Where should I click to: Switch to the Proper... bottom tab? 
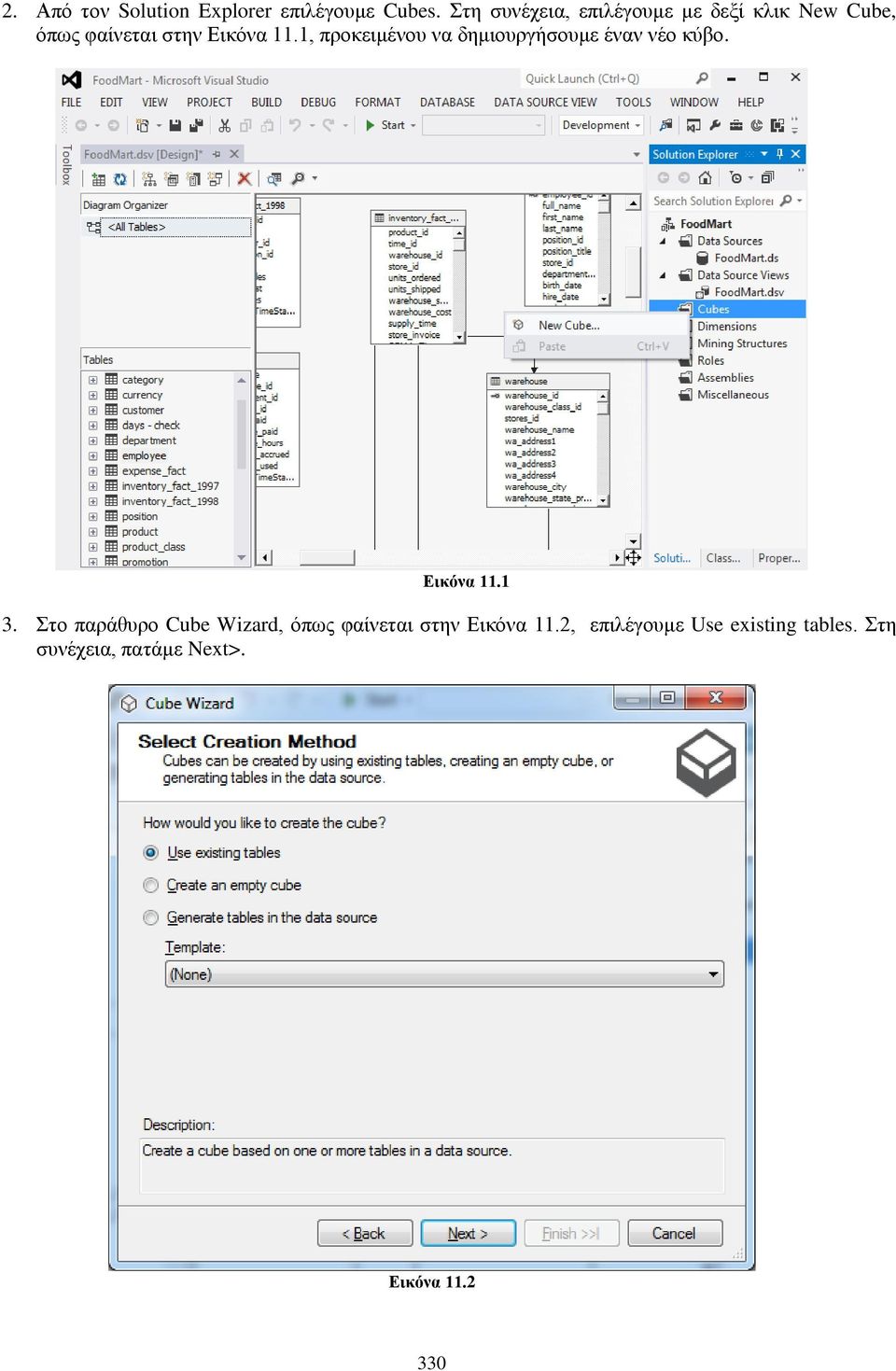tap(779, 558)
